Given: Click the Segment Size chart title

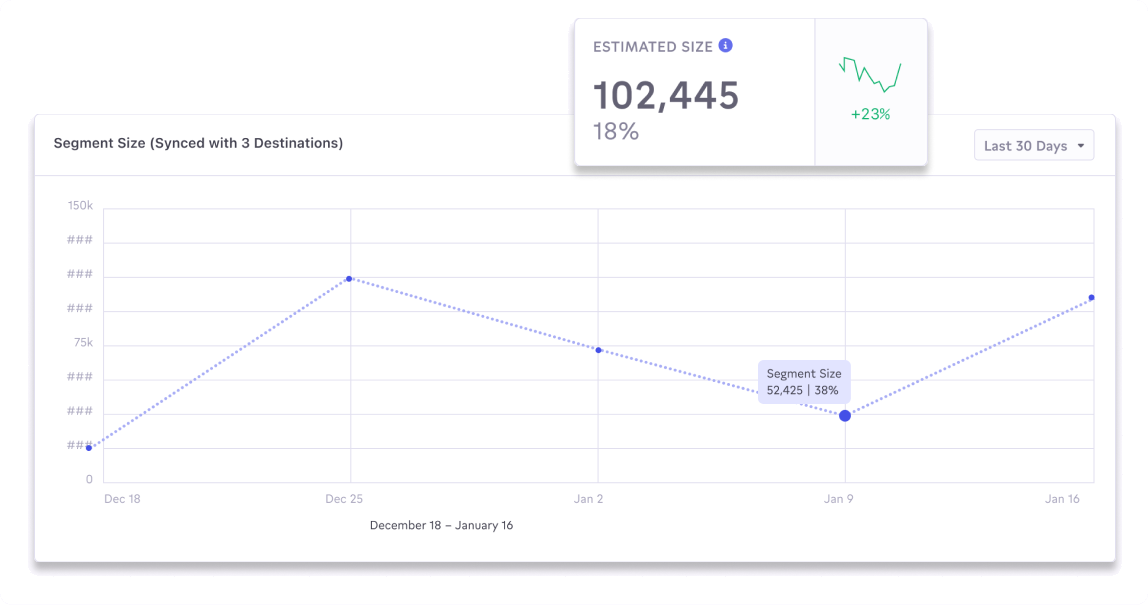Looking at the screenshot, I should (x=198, y=143).
